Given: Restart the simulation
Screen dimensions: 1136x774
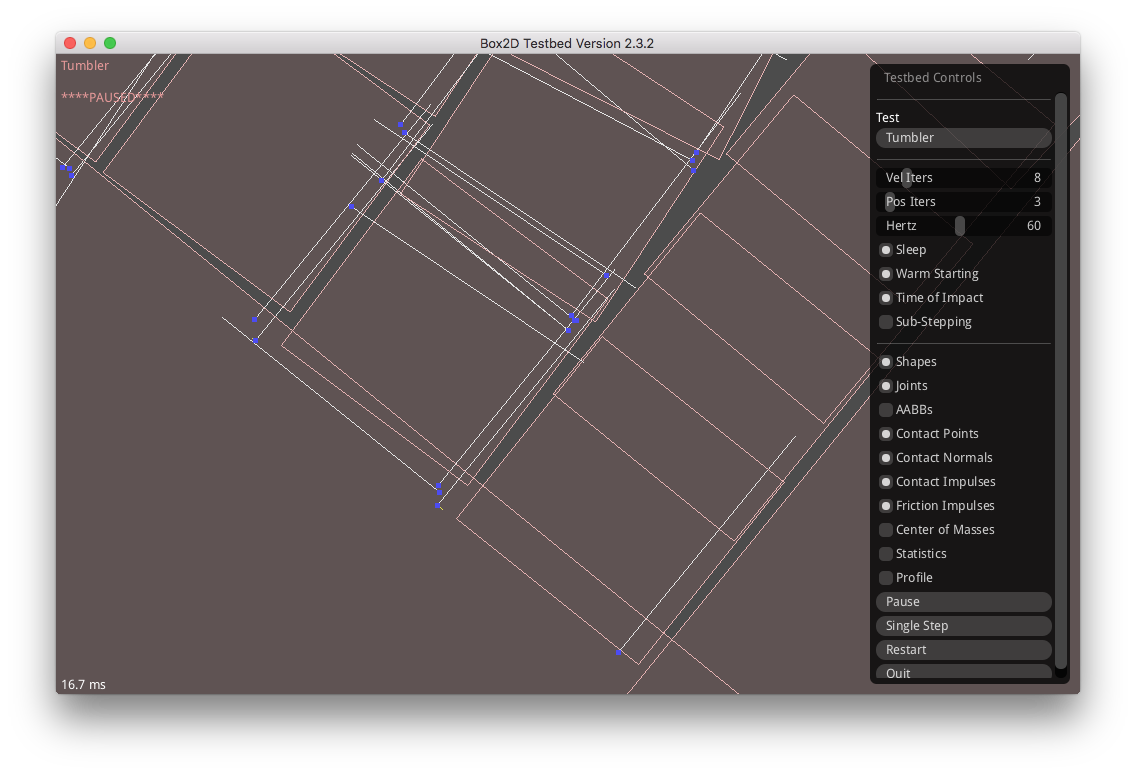Looking at the screenshot, I should click(963, 649).
